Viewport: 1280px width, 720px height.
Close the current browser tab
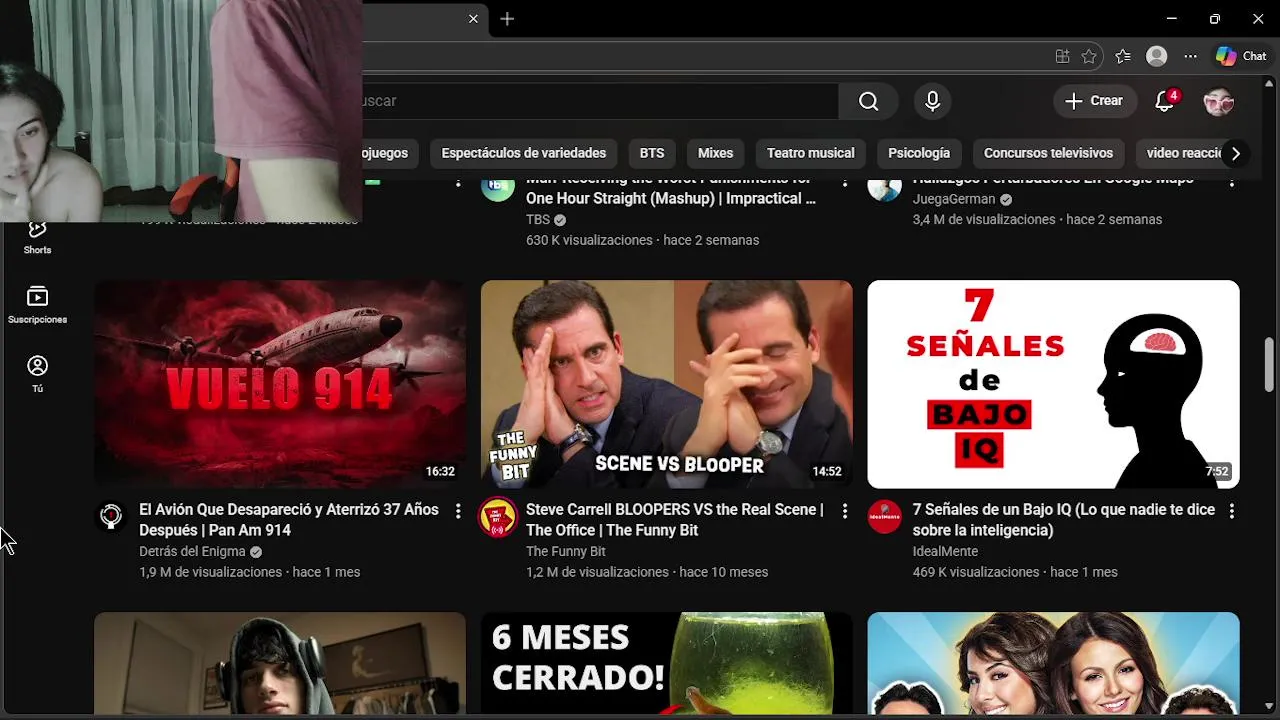[473, 19]
